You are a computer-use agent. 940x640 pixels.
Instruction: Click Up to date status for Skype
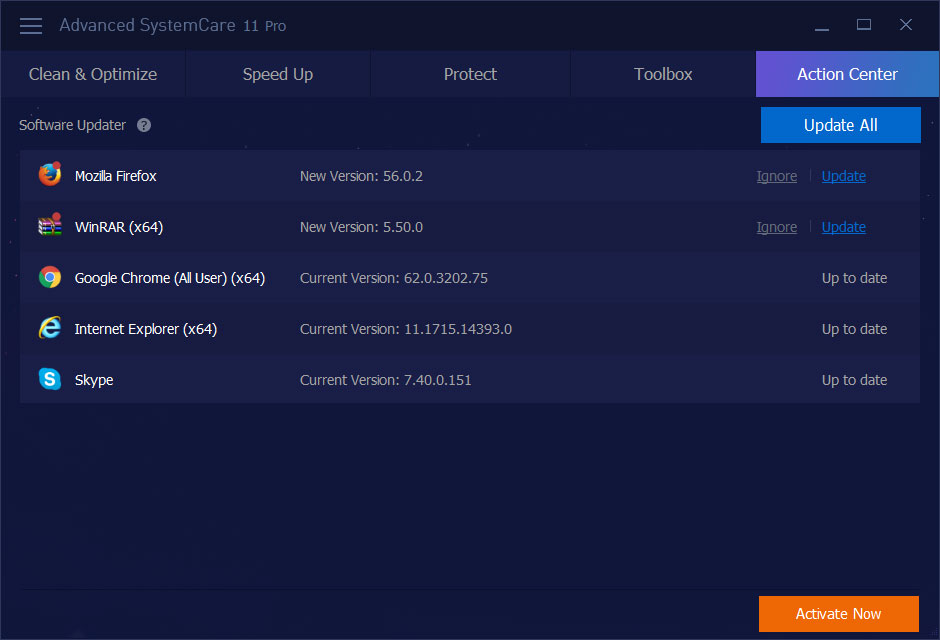[854, 380]
